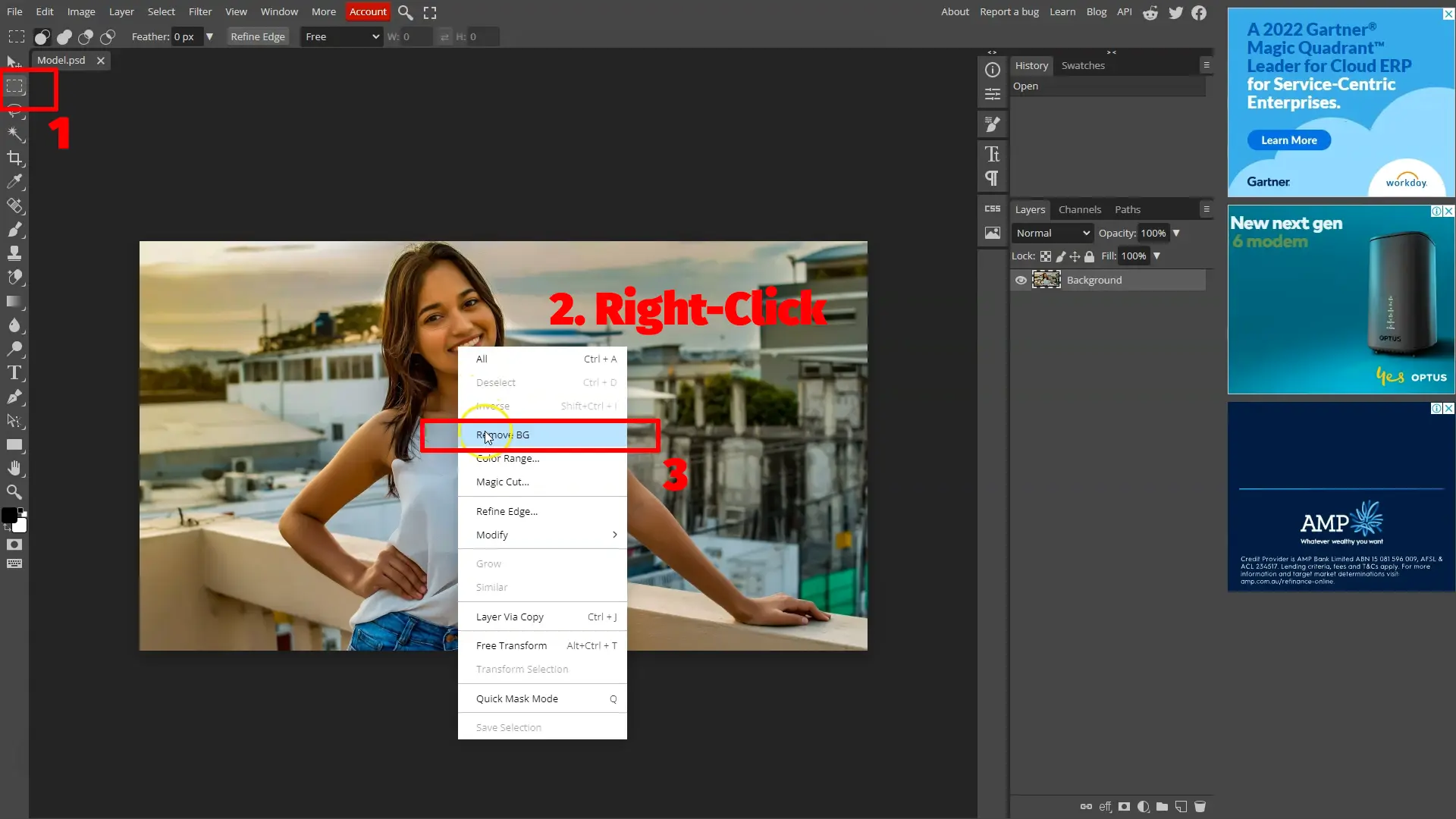Add raster mask icon
This screenshot has height=819, width=1456.
tap(1125, 807)
